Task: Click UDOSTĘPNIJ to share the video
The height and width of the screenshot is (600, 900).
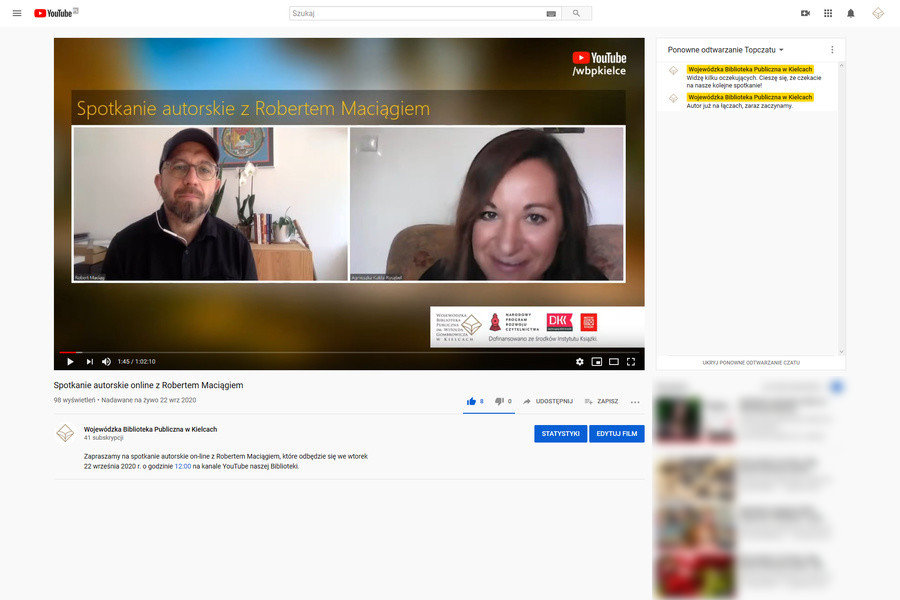Action: point(547,401)
